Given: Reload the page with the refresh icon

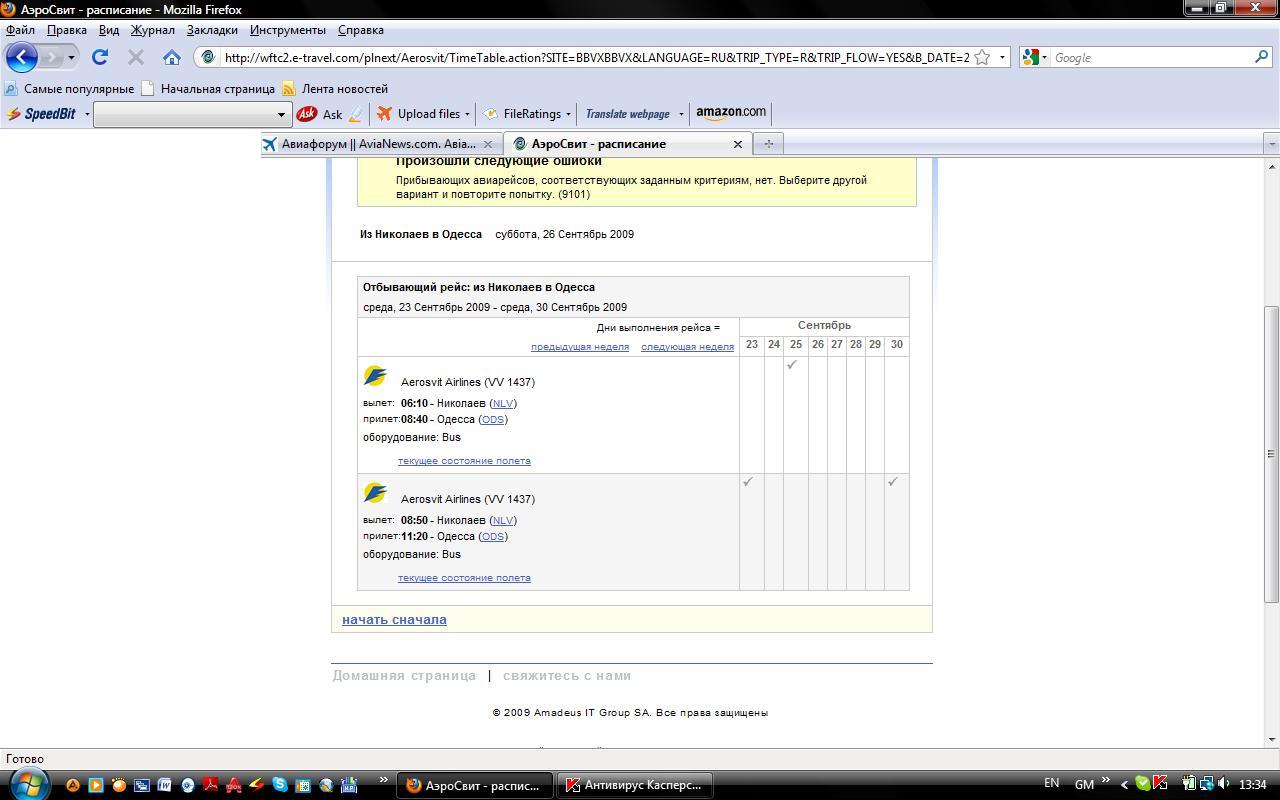Looking at the screenshot, I should click(x=100, y=57).
